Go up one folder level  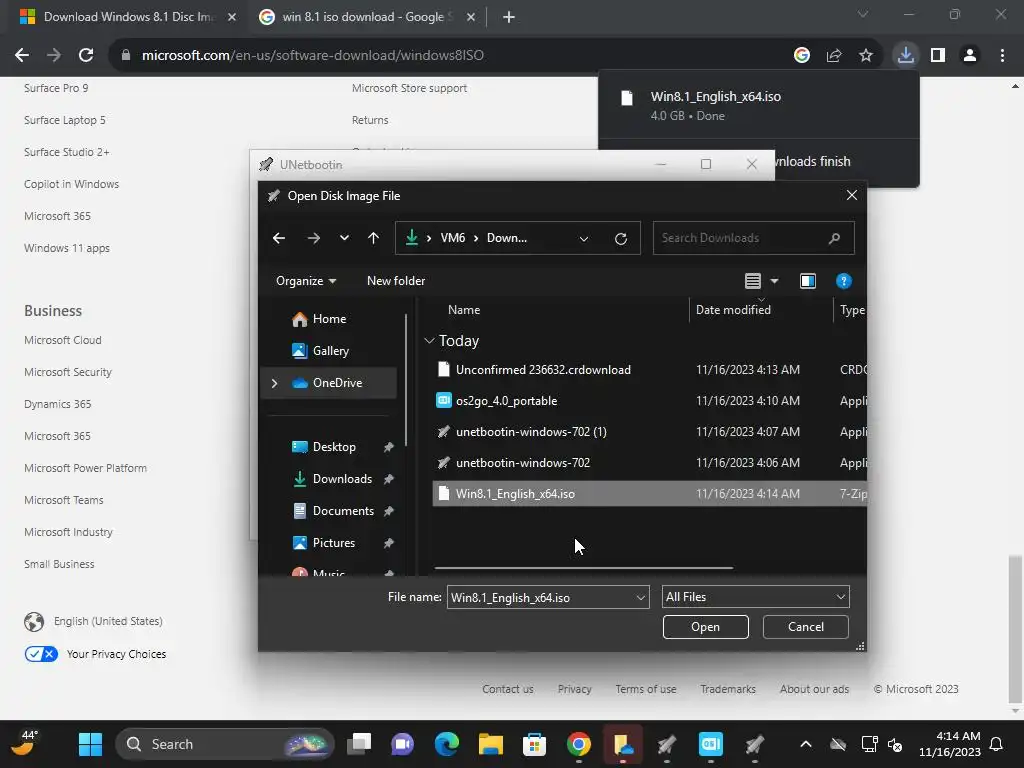tap(374, 238)
